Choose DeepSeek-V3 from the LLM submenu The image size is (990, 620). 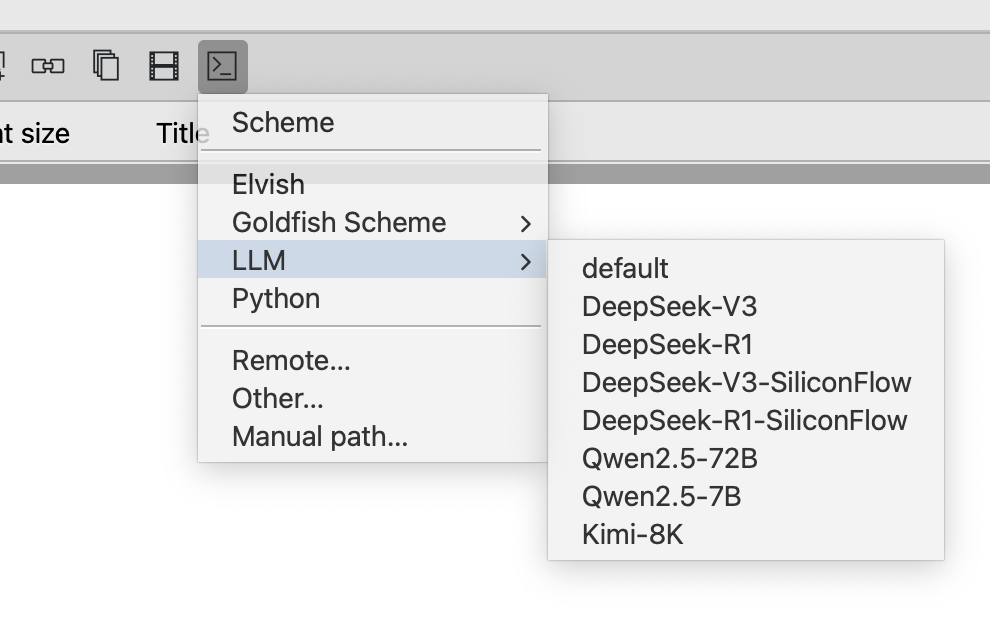(x=663, y=307)
